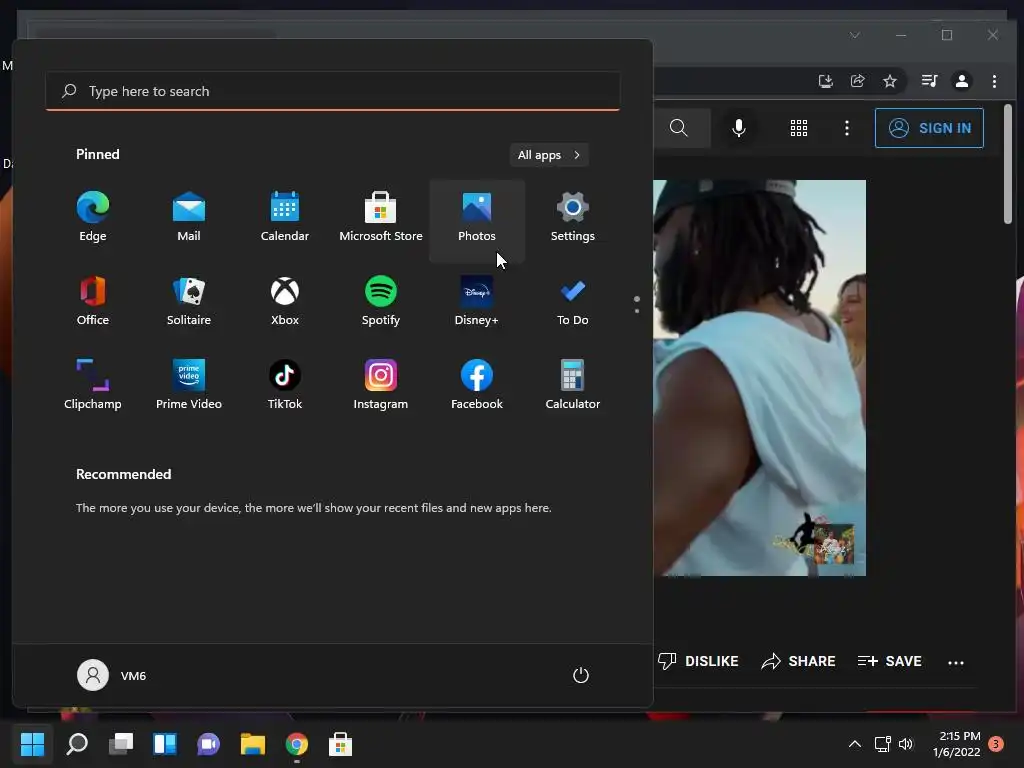Open volume control in system tray

click(x=906, y=744)
